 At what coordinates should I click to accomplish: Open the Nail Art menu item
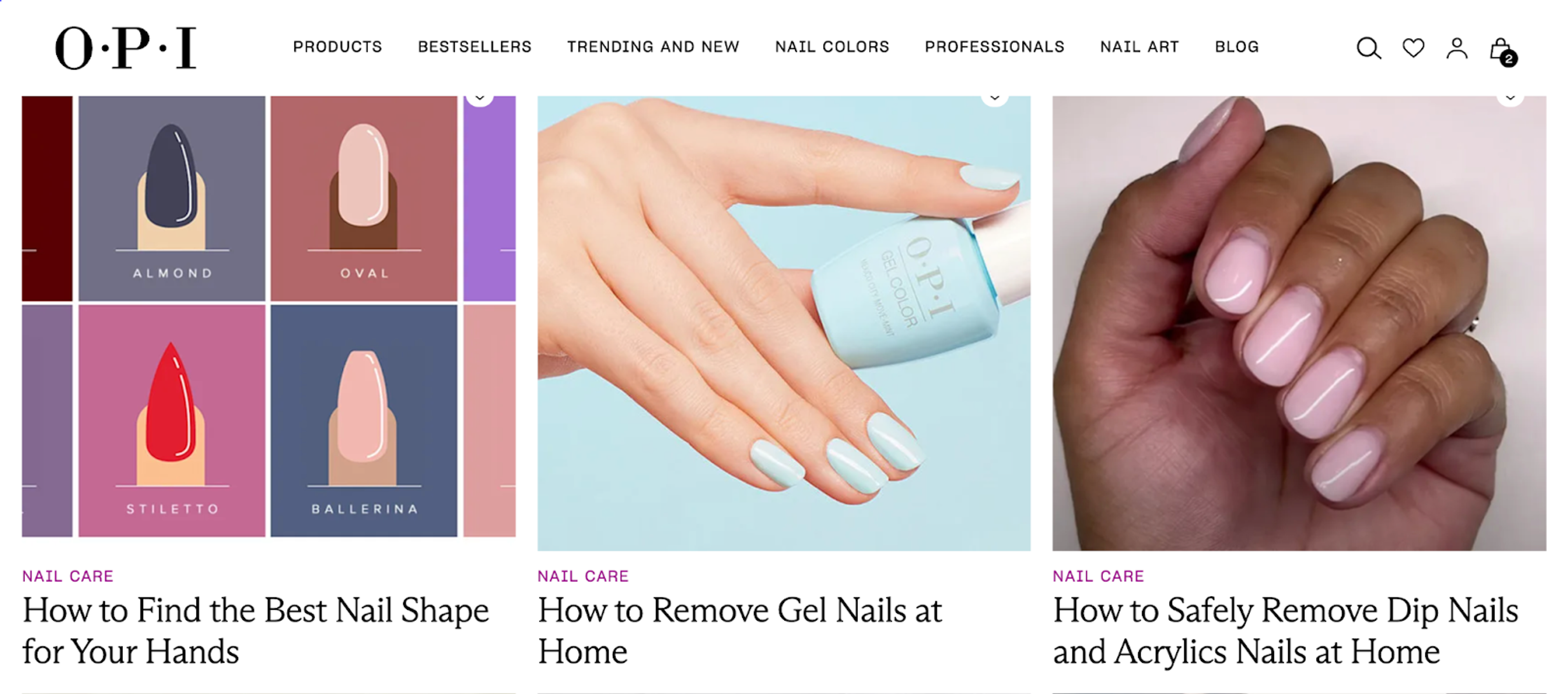[1140, 47]
